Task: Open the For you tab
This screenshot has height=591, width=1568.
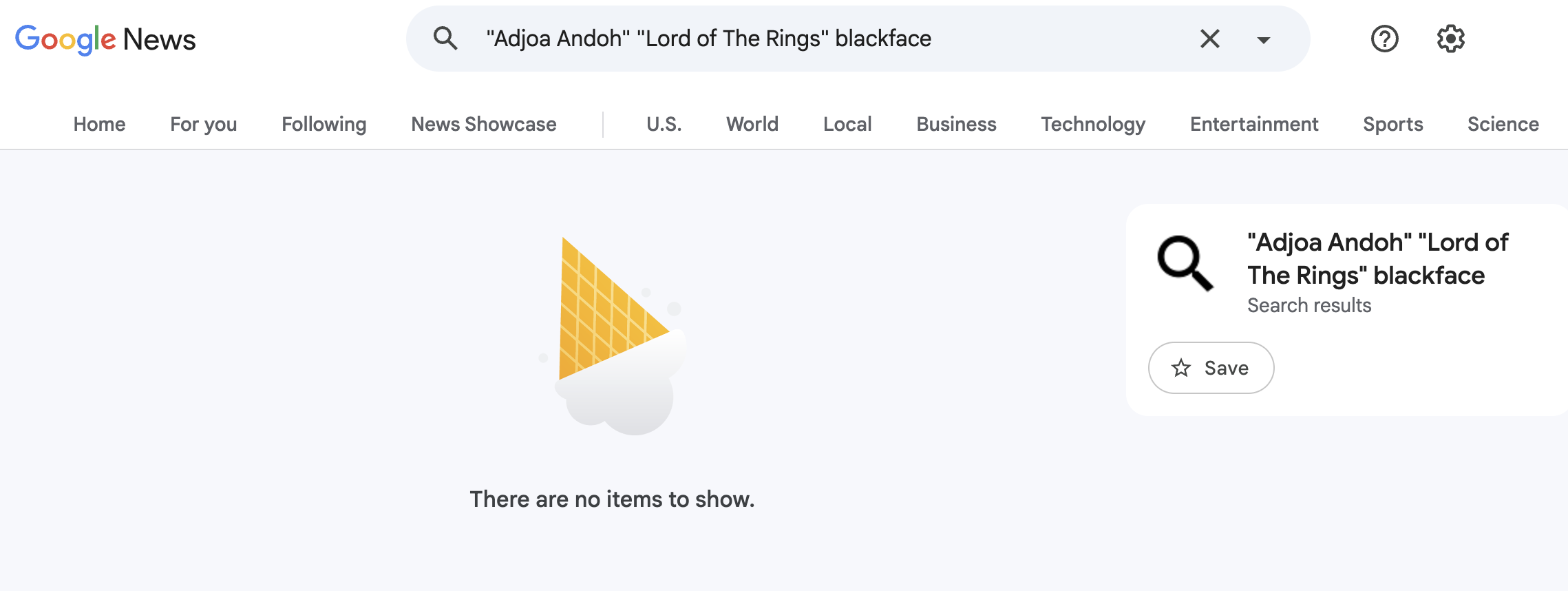Action: point(204,124)
